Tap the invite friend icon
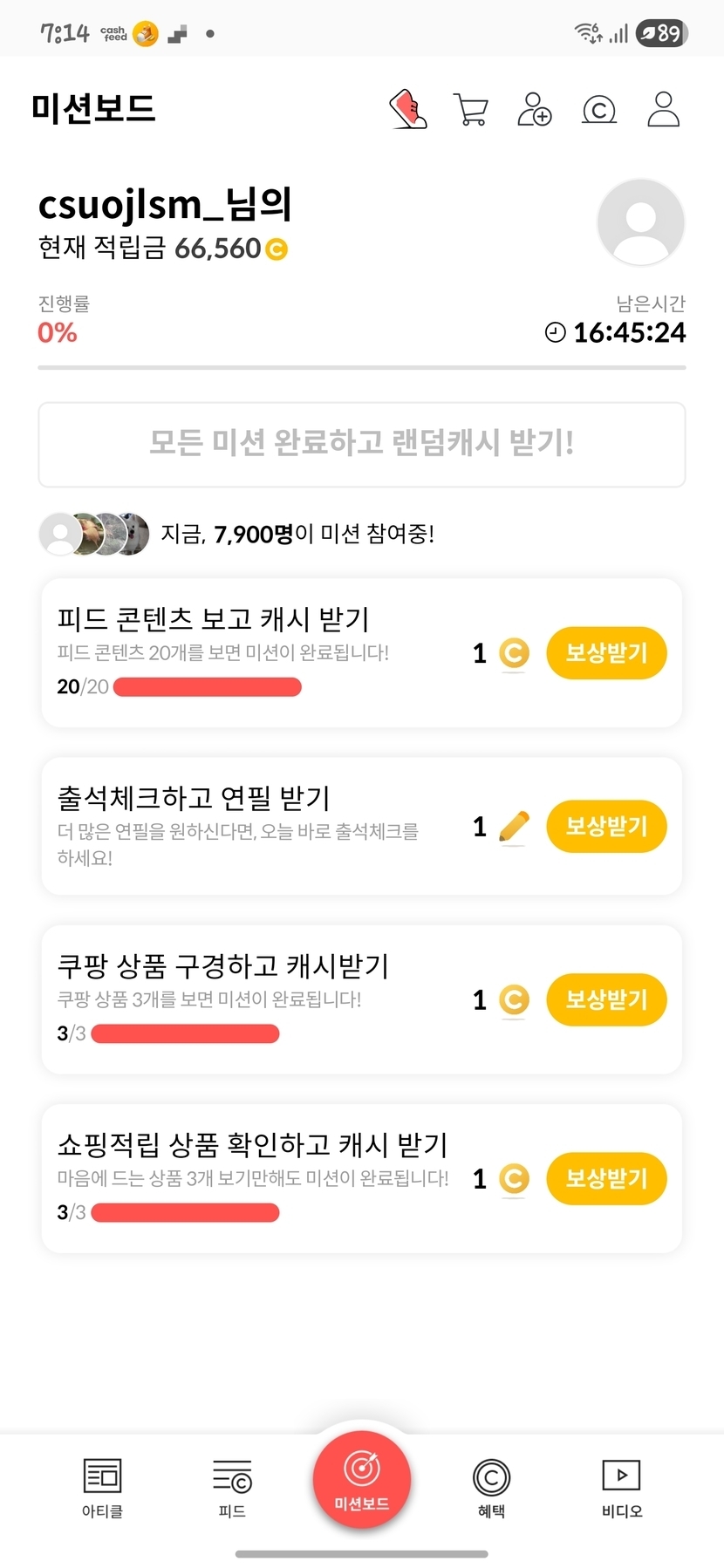Viewport: 724px width, 1568px height. [x=534, y=110]
